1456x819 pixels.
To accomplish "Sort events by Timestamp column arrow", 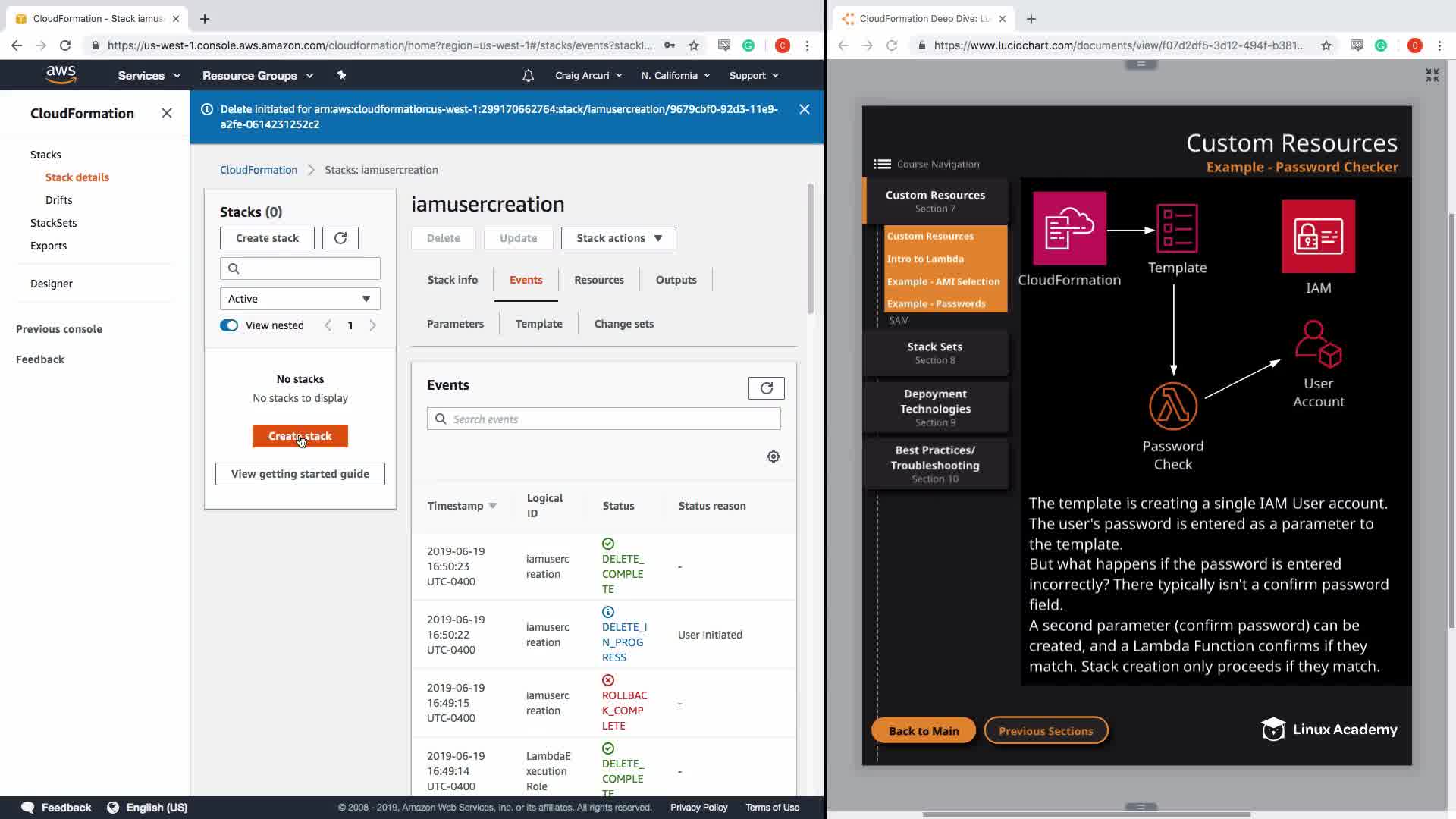I will click(493, 506).
